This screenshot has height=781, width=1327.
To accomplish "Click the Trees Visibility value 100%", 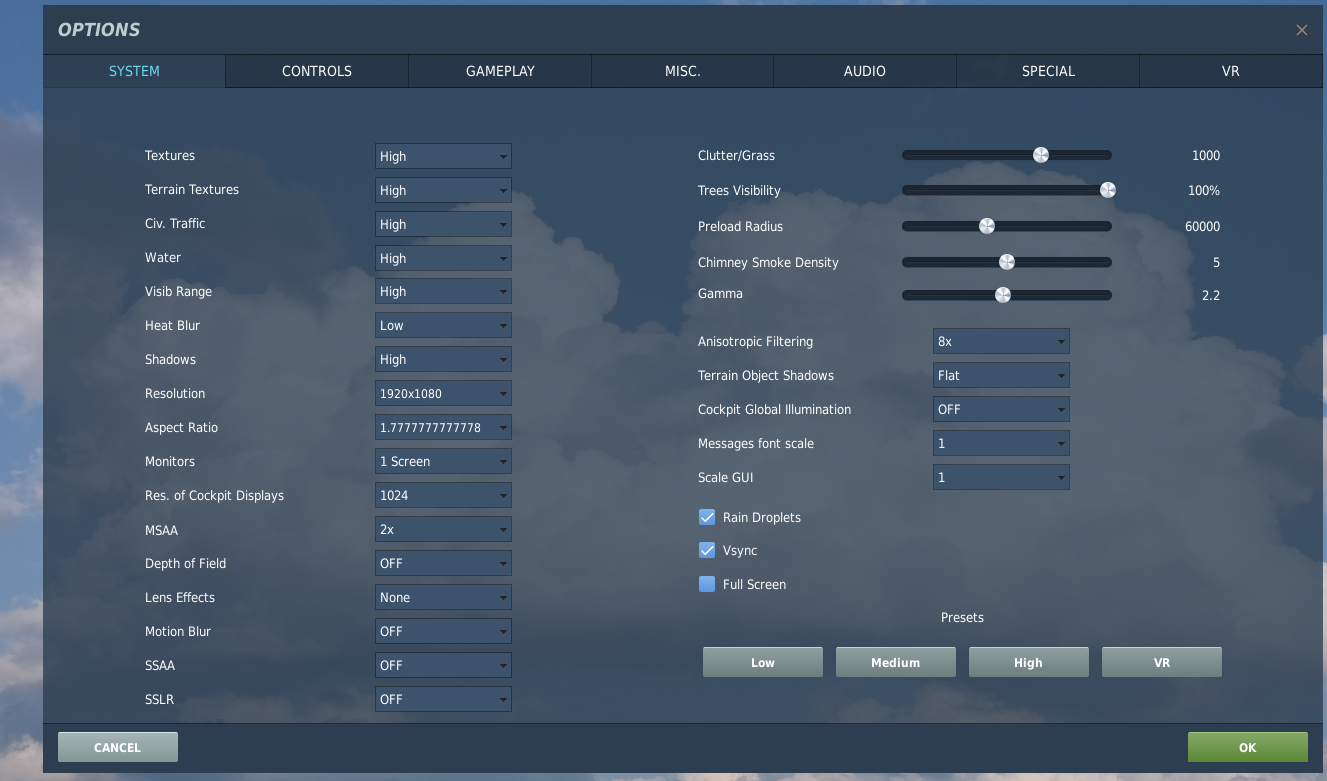I will pyautogui.click(x=1204, y=190).
